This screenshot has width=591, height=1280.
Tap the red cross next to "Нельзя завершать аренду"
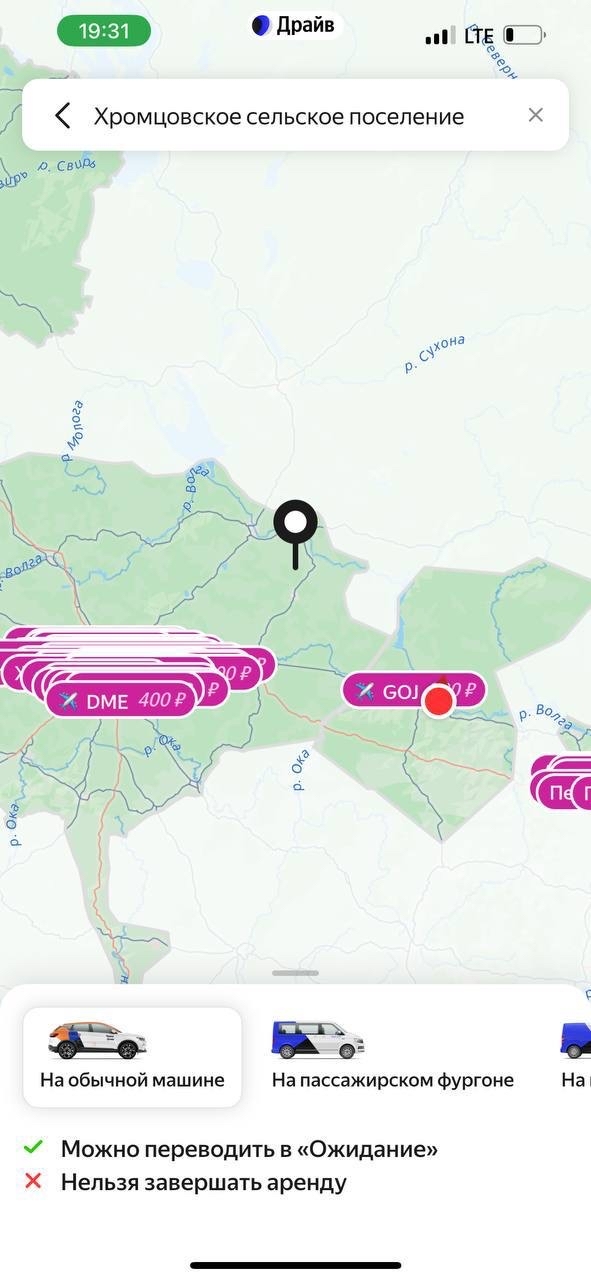tap(34, 1181)
